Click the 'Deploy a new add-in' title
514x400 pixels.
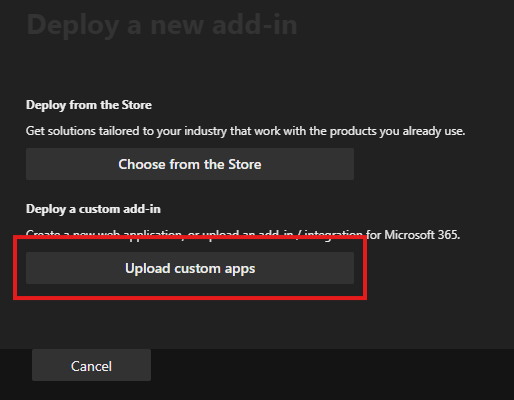(162, 25)
